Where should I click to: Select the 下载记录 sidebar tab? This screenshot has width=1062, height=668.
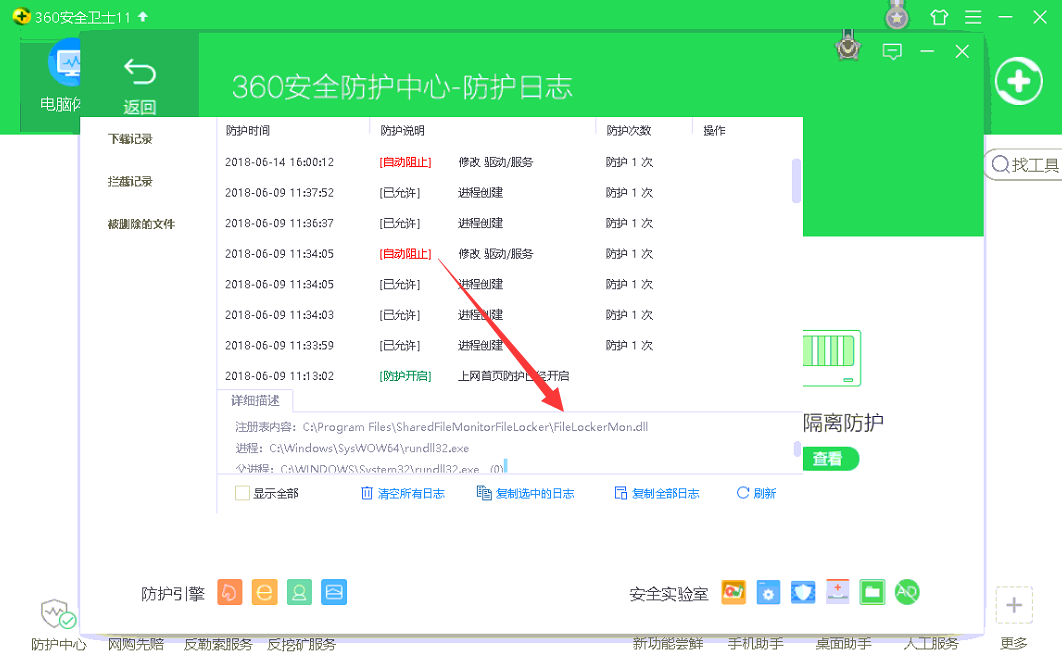tap(130, 139)
